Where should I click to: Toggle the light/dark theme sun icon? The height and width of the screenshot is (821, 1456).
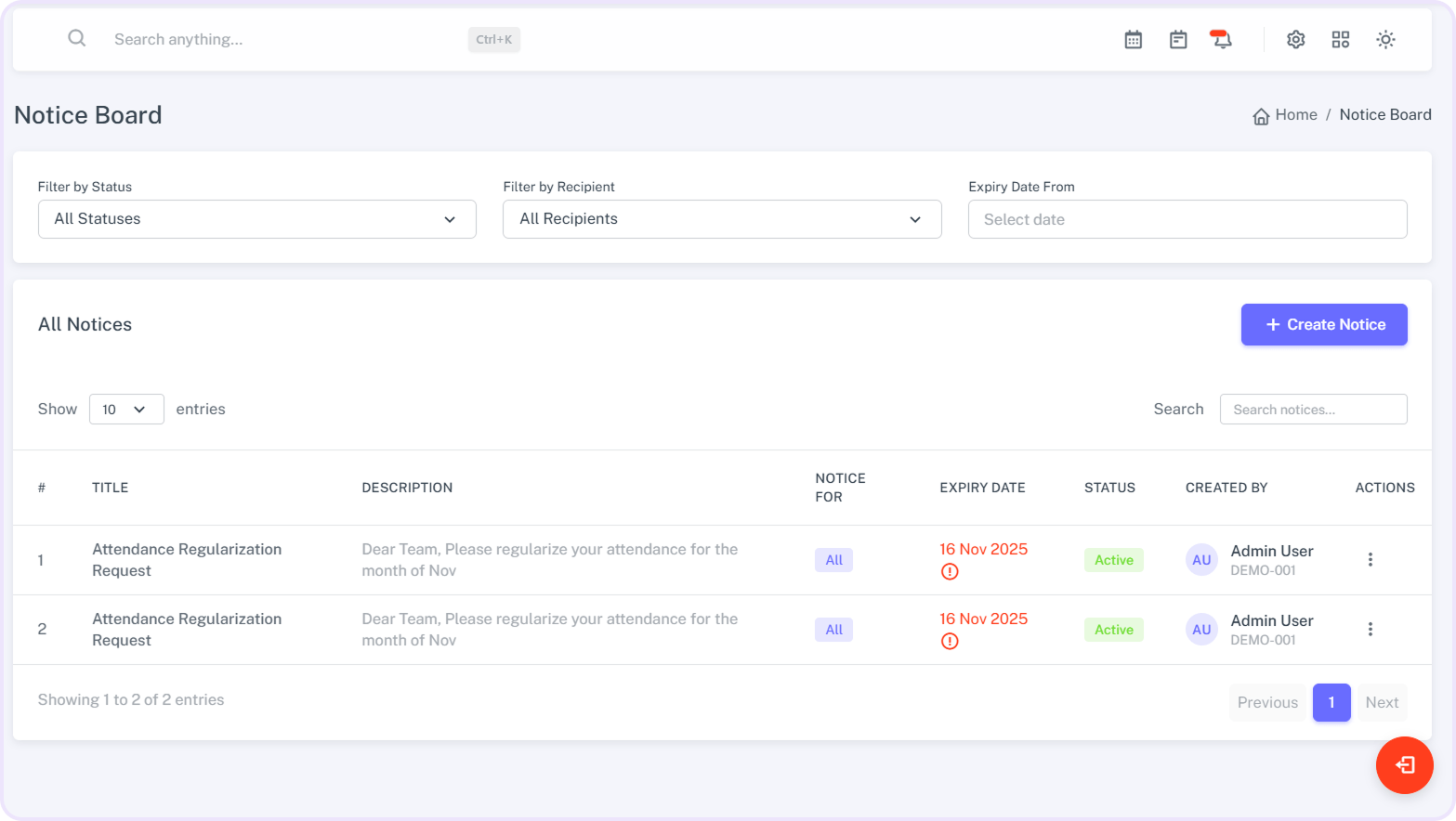(1385, 39)
